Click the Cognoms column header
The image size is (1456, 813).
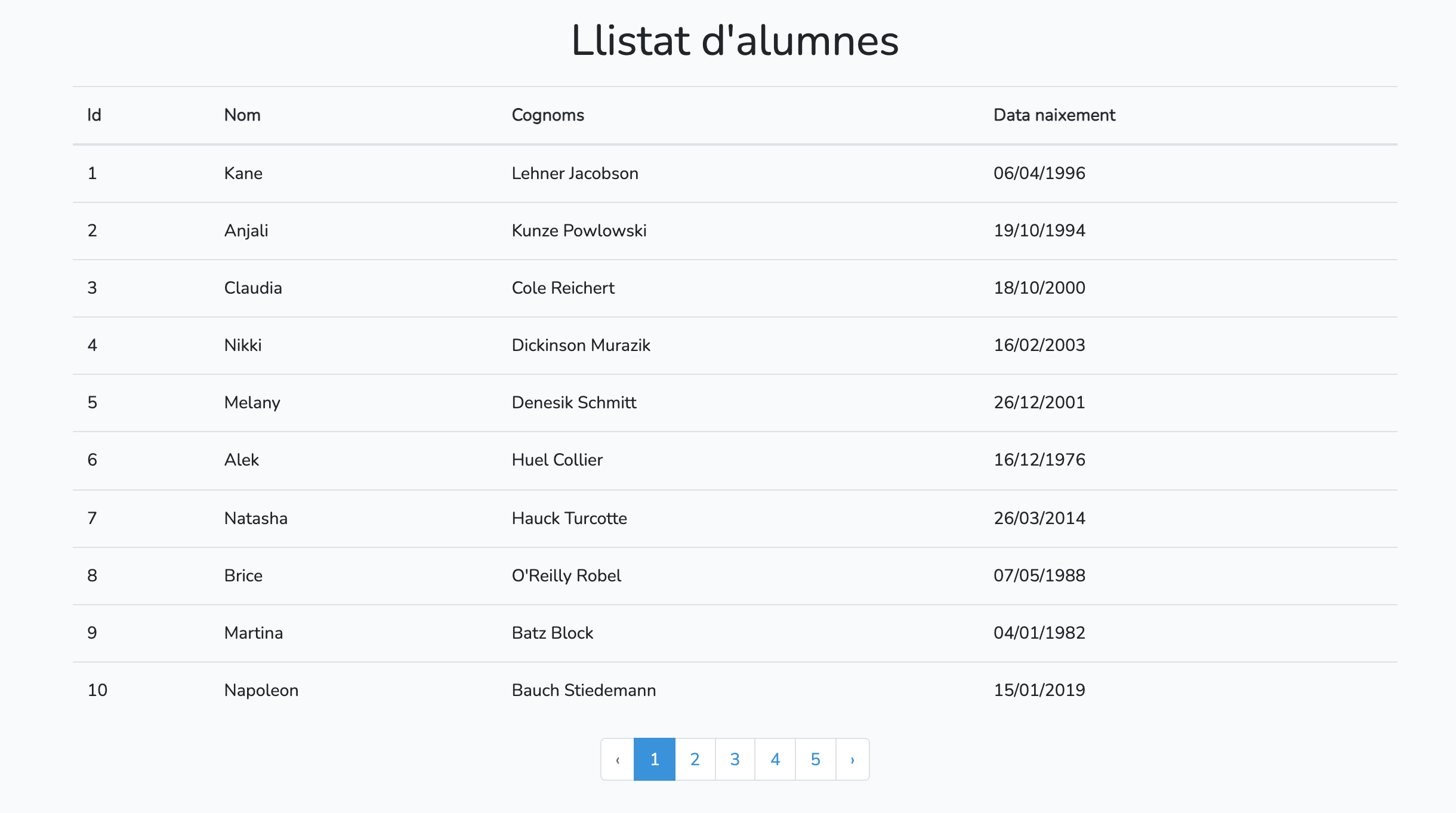tap(548, 115)
